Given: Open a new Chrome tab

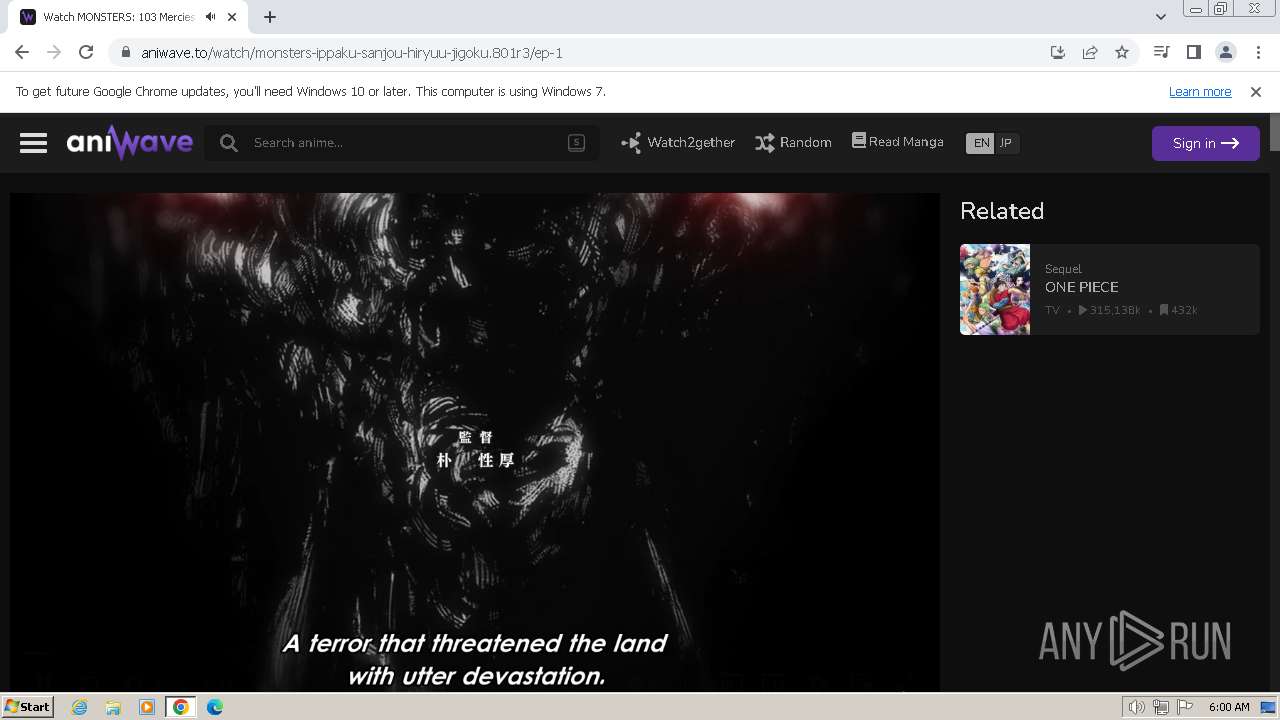Looking at the screenshot, I should pos(270,17).
